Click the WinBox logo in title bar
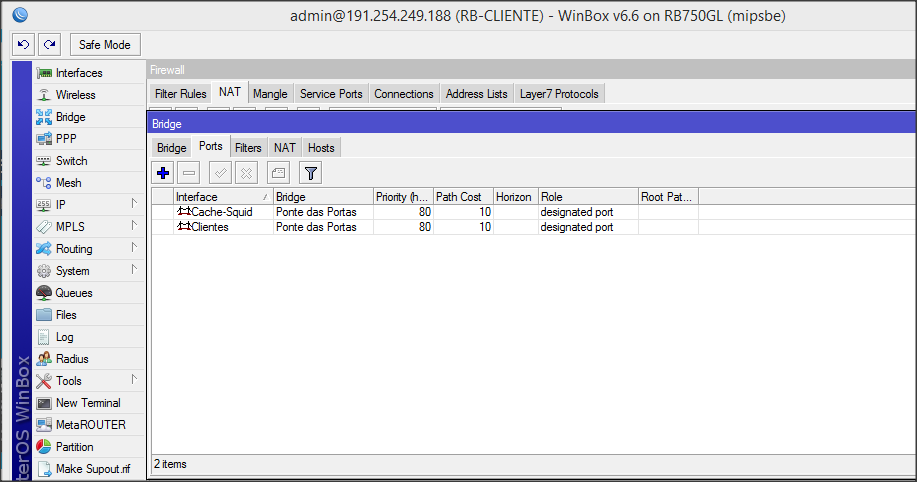 tap(20, 15)
